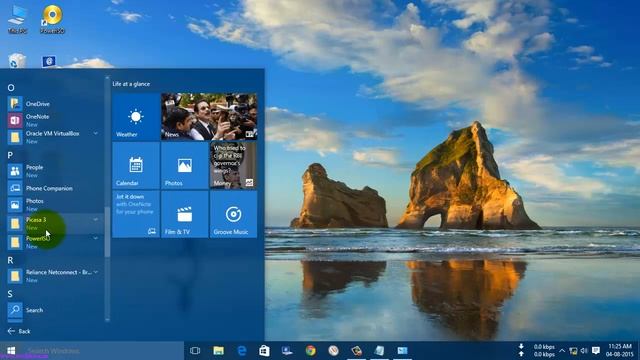Expand the Oracle VM VirtualBox chevron

[96, 133]
